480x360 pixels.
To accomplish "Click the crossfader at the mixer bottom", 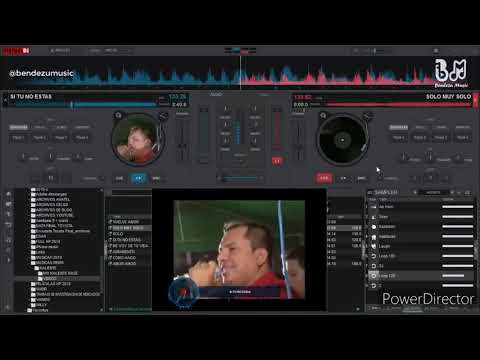I will [x=240, y=179].
